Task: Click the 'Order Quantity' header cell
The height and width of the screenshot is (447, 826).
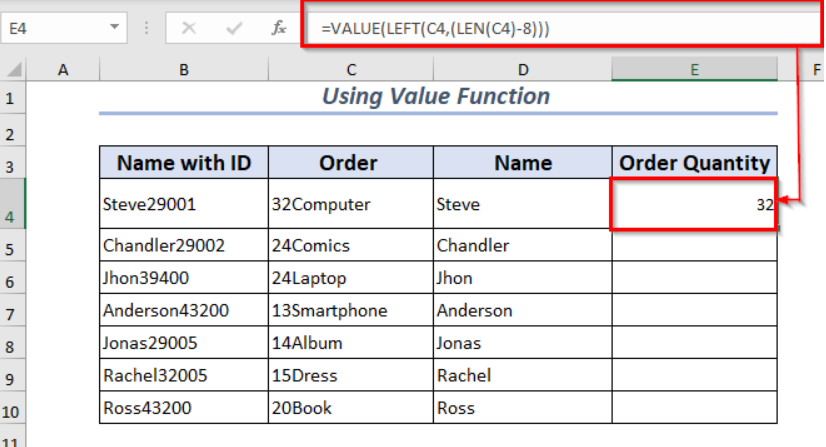Action: [694, 163]
